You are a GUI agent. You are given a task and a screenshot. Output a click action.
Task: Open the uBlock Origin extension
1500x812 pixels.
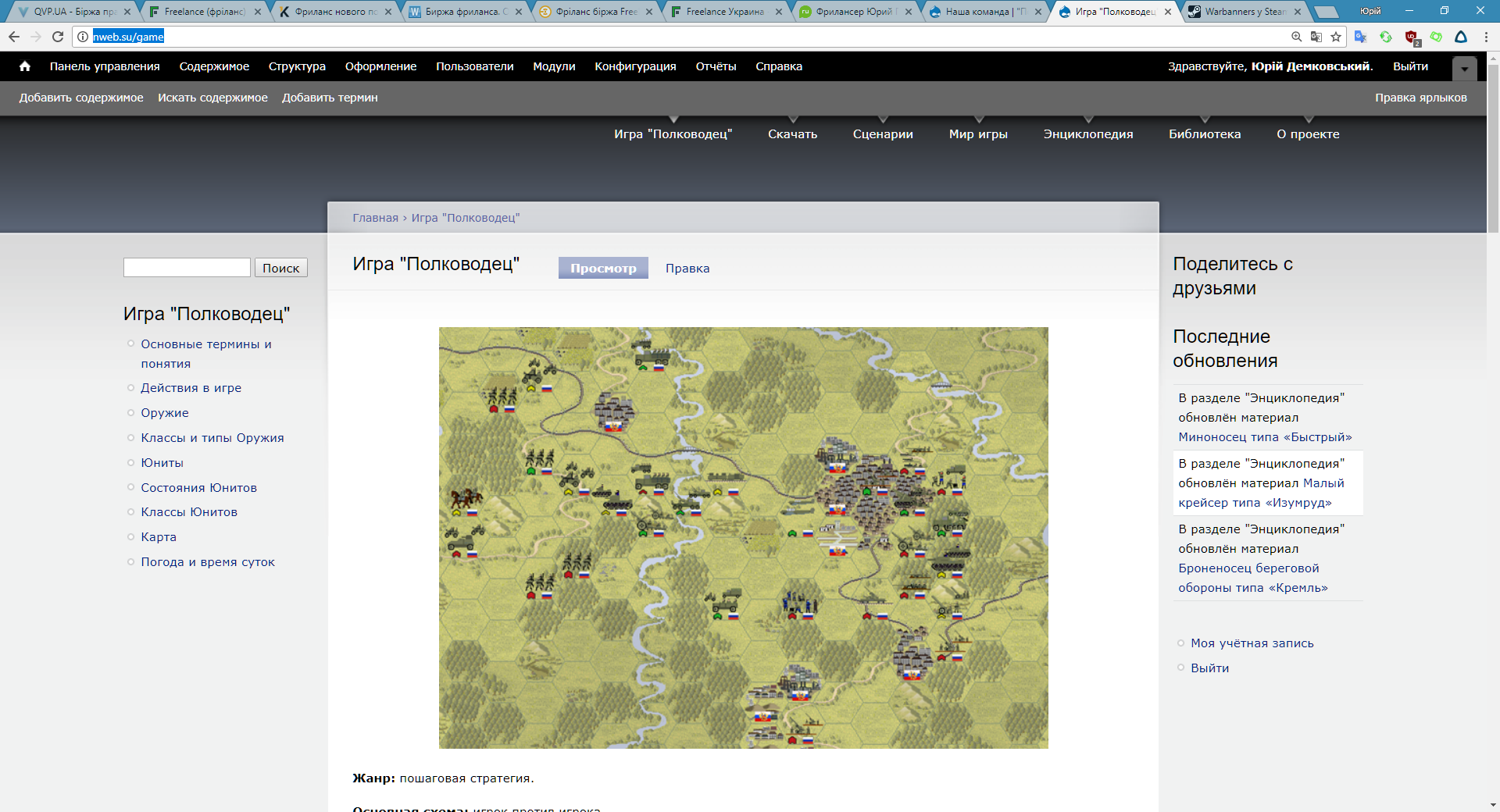pyautogui.click(x=1411, y=37)
